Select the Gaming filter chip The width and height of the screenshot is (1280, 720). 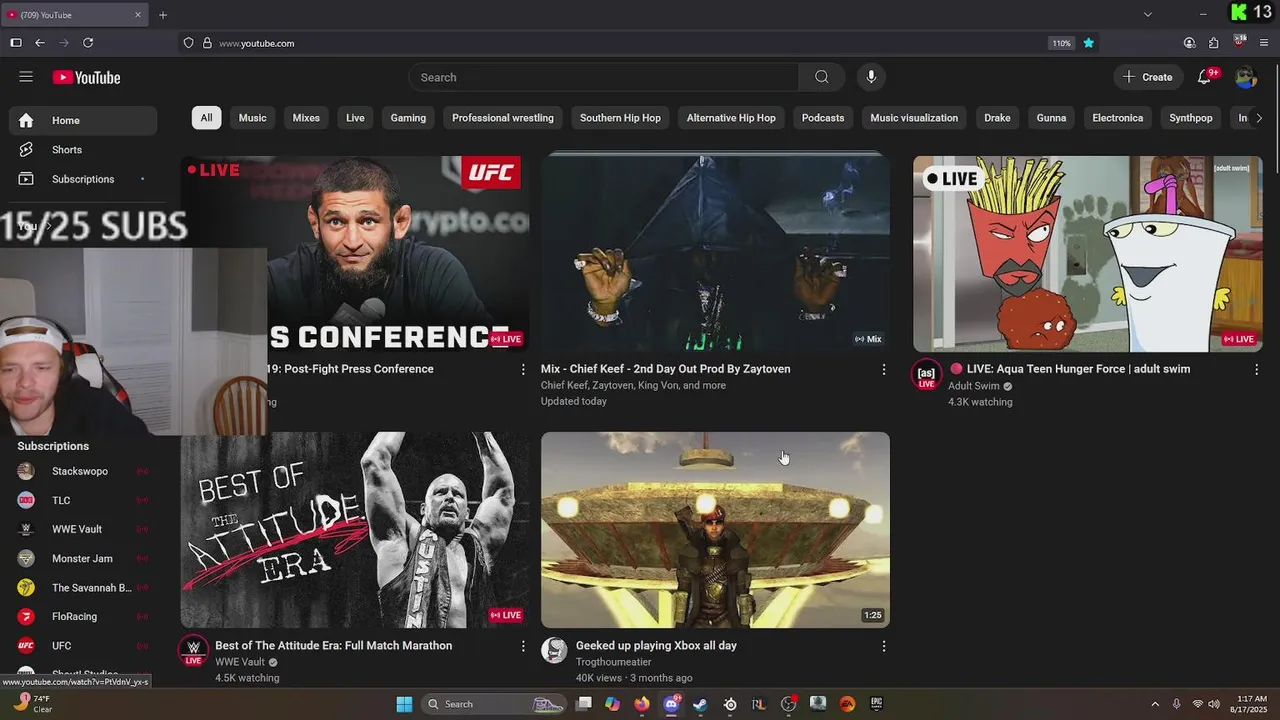pyautogui.click(x=408, y=118)
